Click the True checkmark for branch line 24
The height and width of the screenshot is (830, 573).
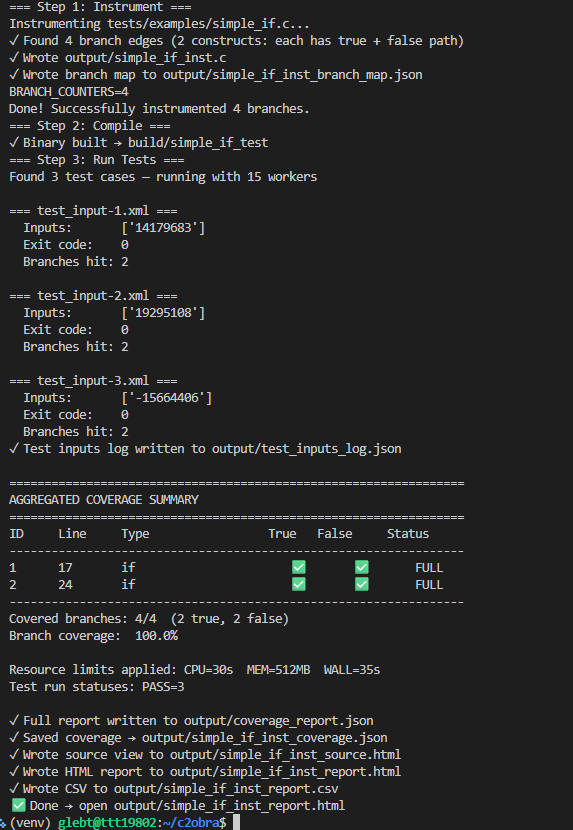[299, 584]
